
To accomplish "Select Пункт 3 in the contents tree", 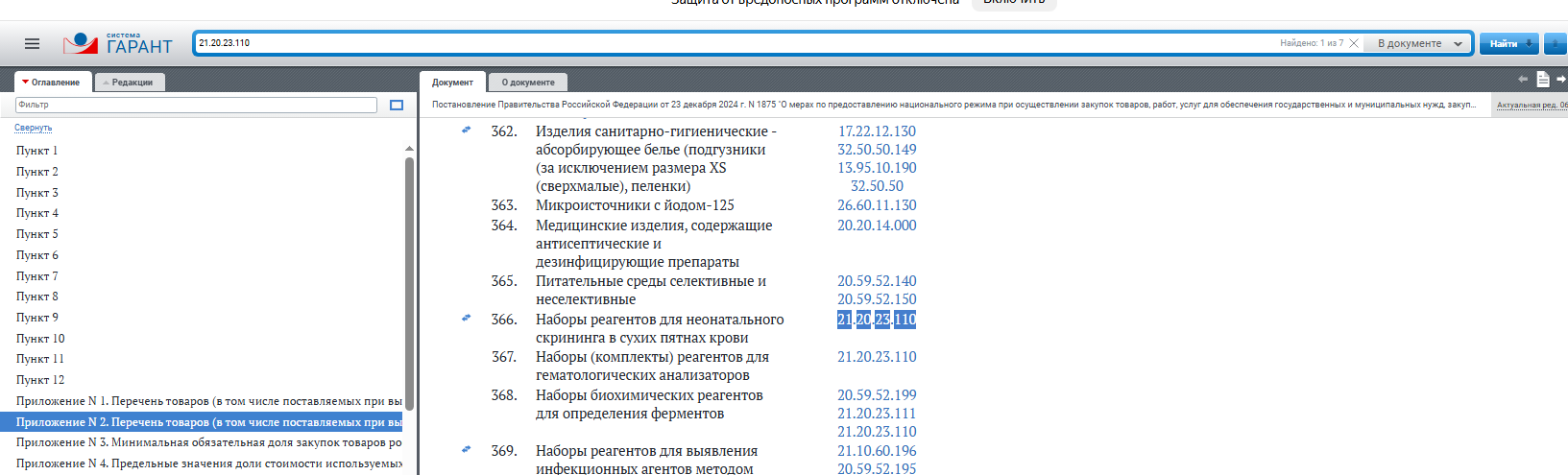I will coord(37,193).
